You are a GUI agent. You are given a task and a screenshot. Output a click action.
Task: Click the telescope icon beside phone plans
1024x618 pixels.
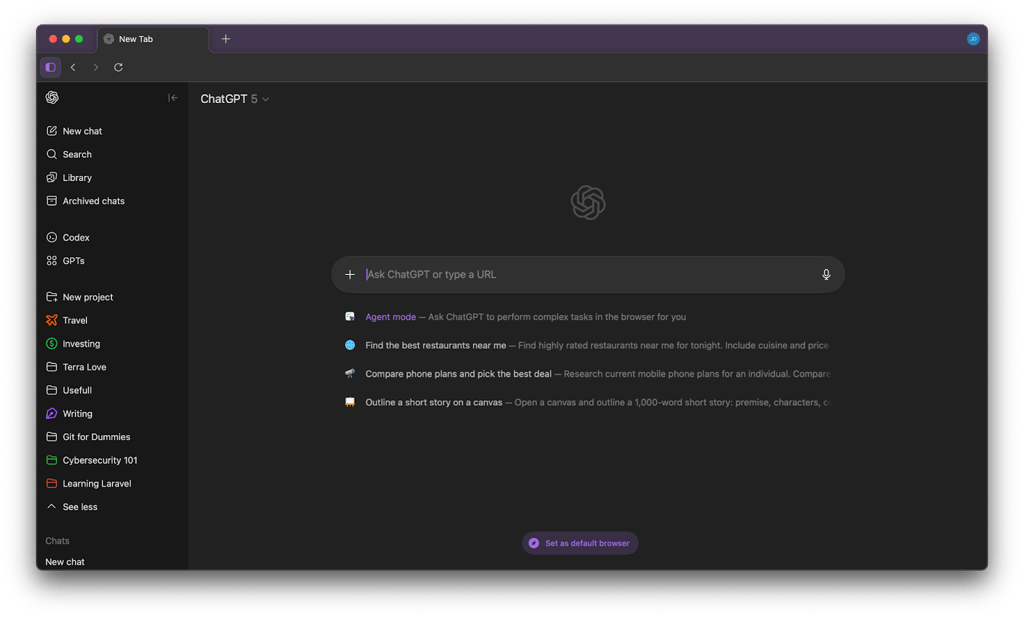[x=350, y=374]
